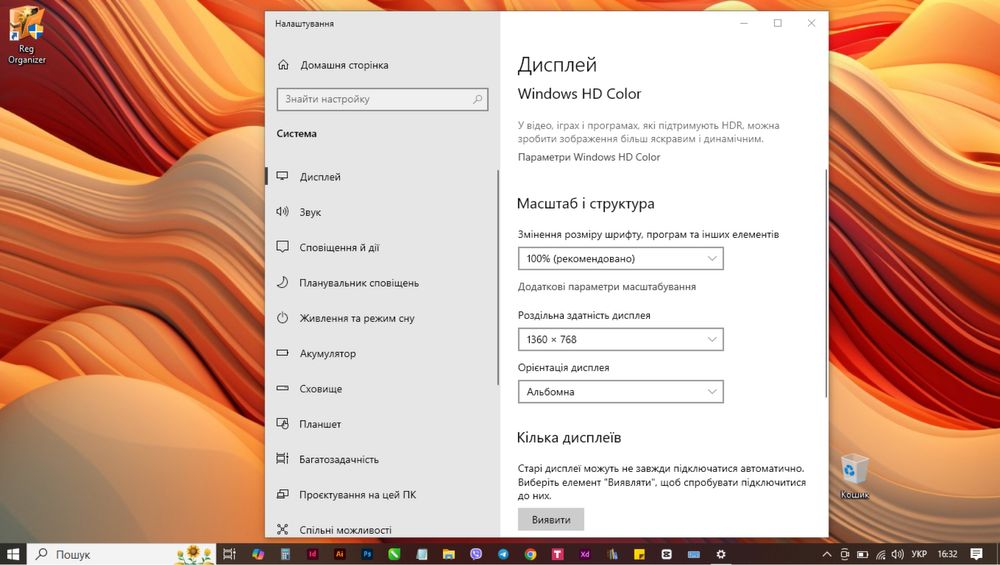The width and height of the screenshot is (1000, 565).
Task: Open Reg Organizer desktop shortcut
Action: 27,35
